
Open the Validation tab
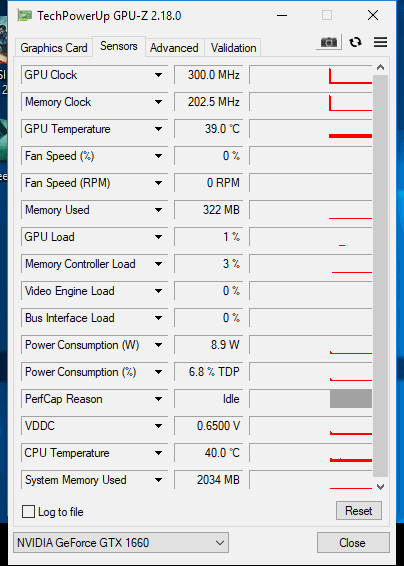(x=234, y=48)
